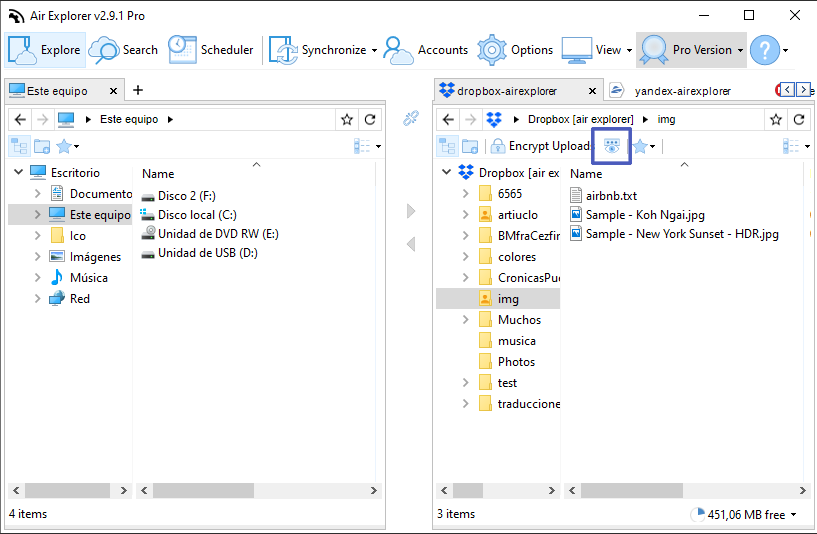The height and width of the screenshot is (534, 817).
Task: Click the Help question mark icon
Action: tap(764, 50)
